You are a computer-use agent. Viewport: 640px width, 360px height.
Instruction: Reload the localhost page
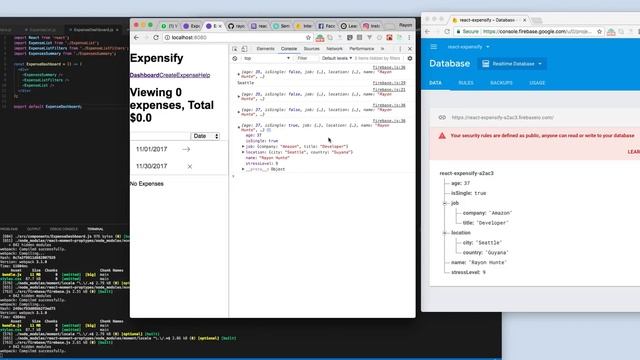pos(156,37)
